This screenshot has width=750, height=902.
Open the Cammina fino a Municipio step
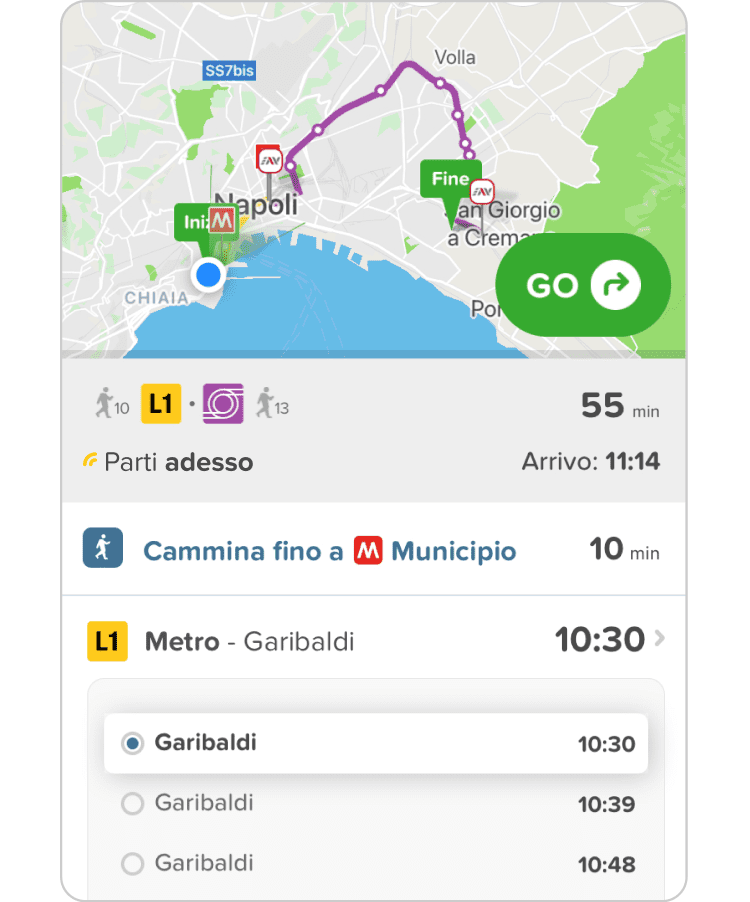(330, 551)
